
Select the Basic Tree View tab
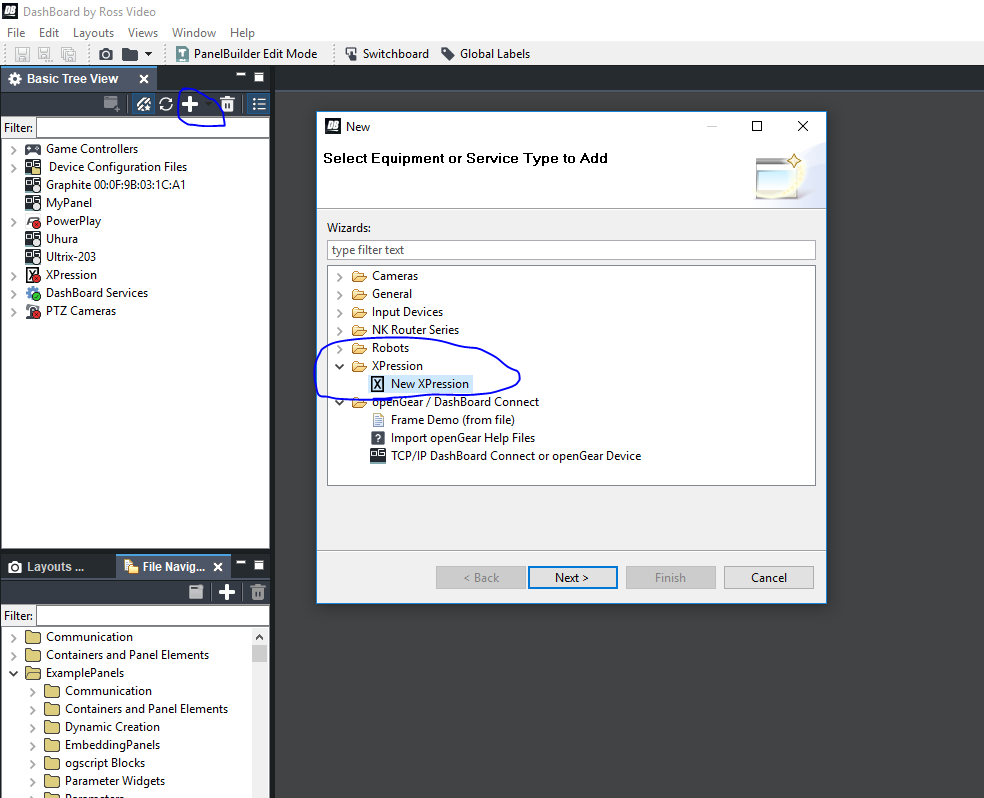tap(72, 79)
